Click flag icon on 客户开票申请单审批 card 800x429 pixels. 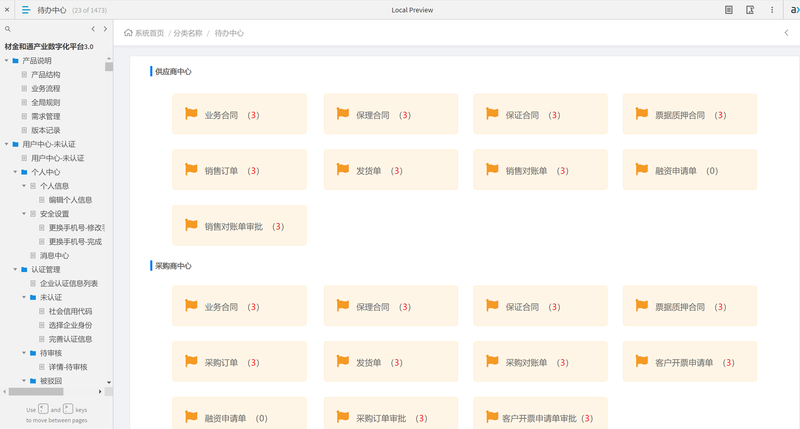pyautogui.click(x=492, y=416)
